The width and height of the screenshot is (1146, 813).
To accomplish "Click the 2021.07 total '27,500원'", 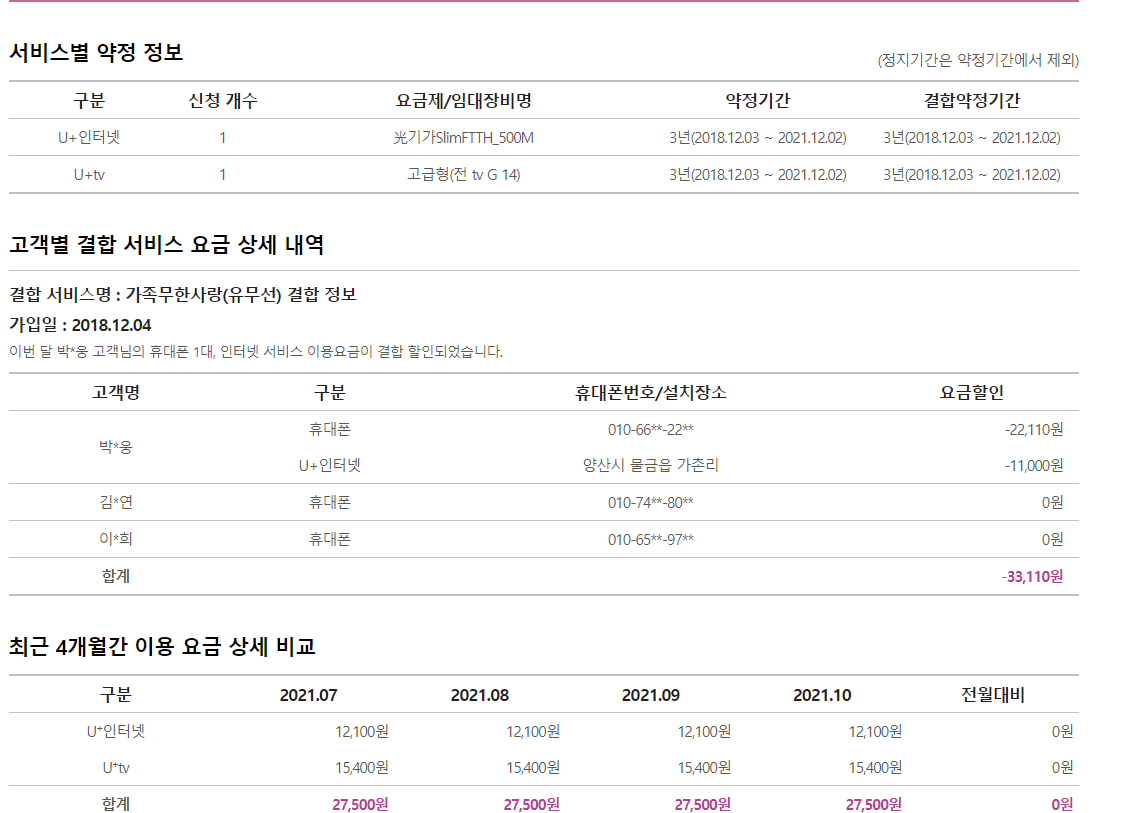I will pyautogui.click(x=360, y=804).
